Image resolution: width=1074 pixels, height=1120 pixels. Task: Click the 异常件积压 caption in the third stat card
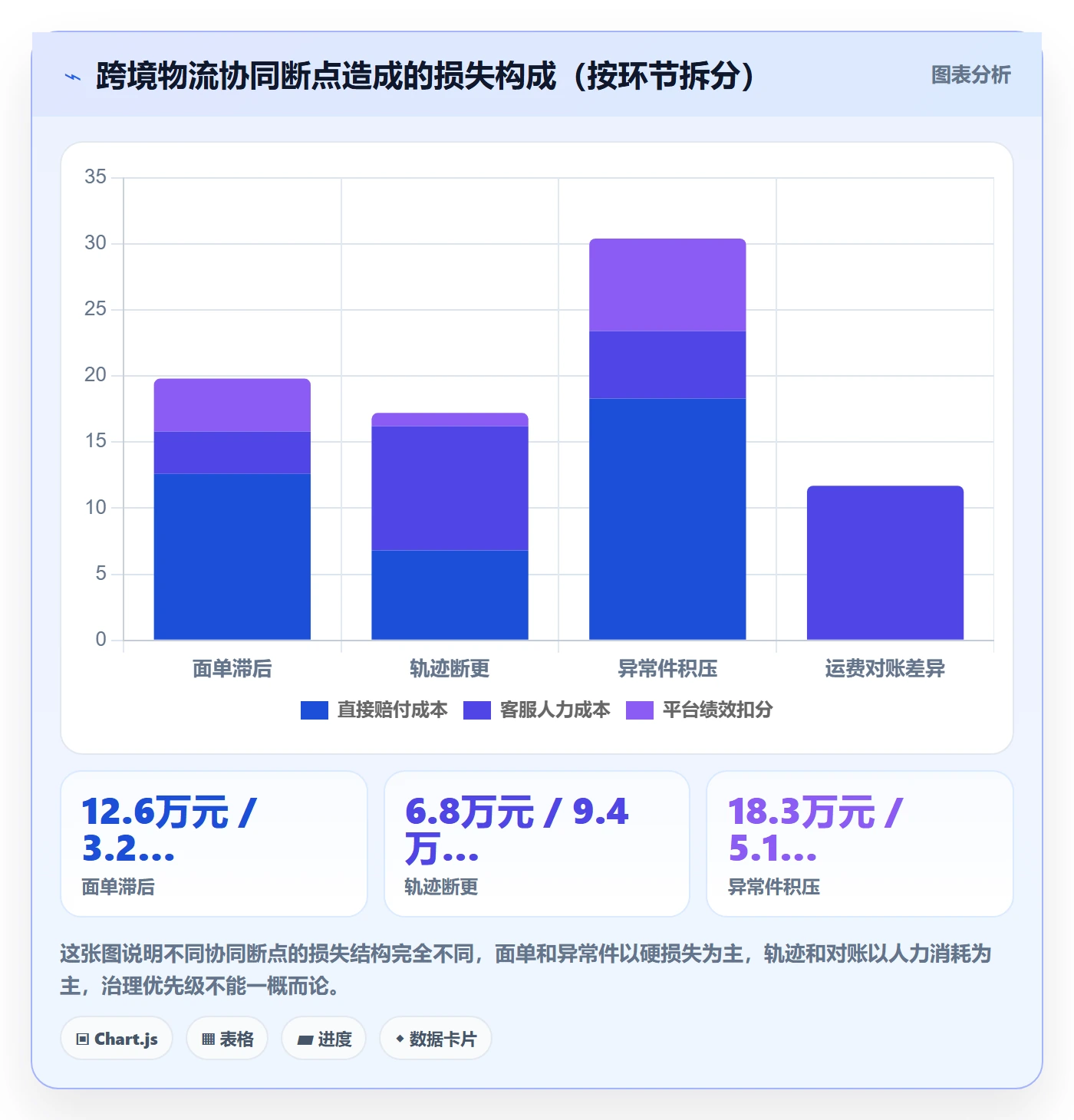click(x=773, y=888)
